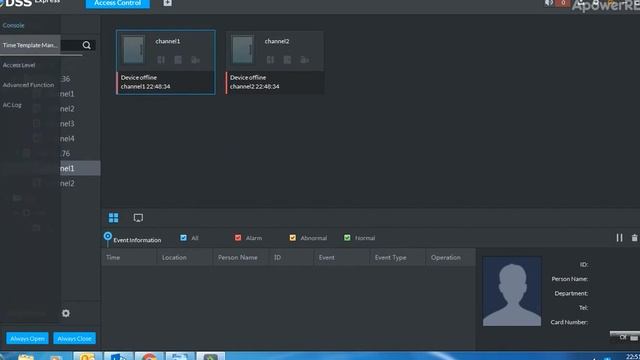Click the 'Device offline channel1 22:48:34' status

point(166,82)
